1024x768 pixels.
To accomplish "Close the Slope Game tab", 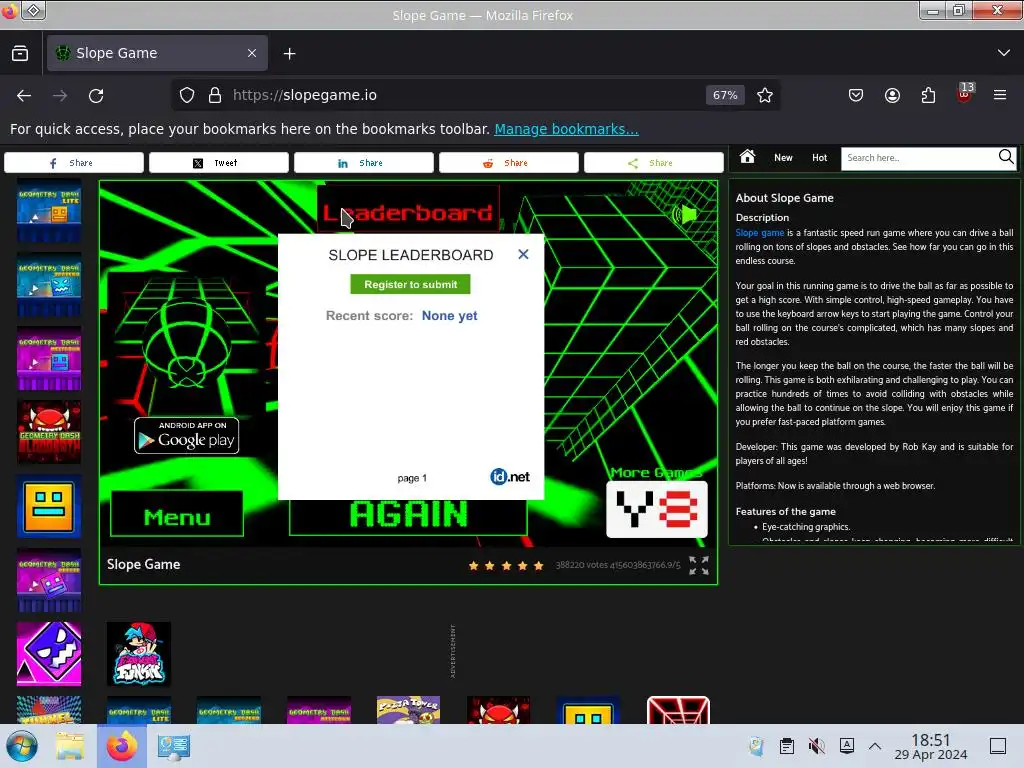I will click(x=252, y=53).
